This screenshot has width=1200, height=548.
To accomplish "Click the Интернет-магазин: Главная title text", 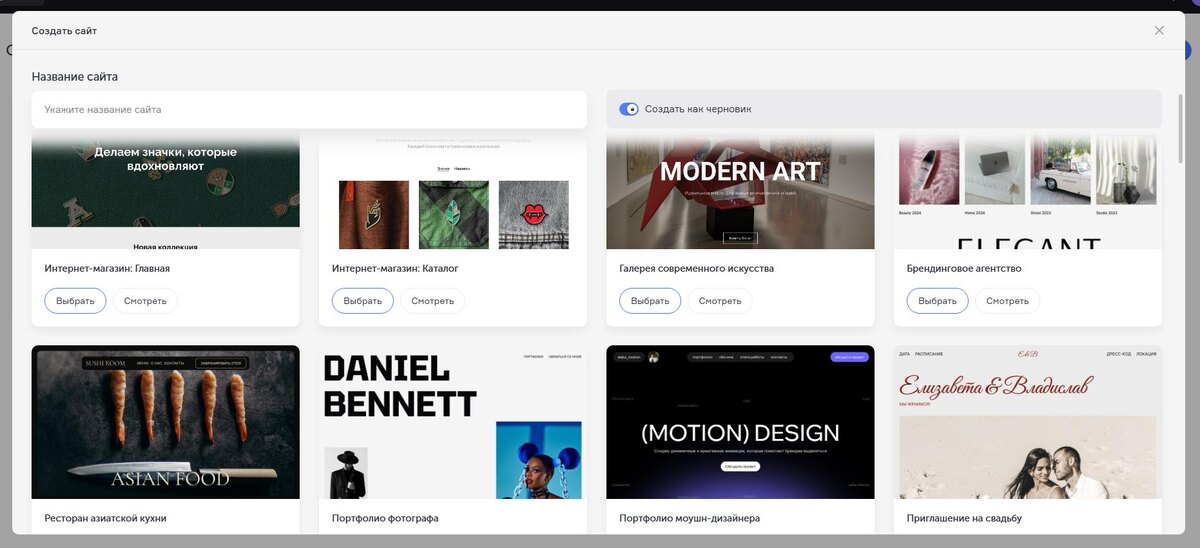I will click(x=107, y=268).
